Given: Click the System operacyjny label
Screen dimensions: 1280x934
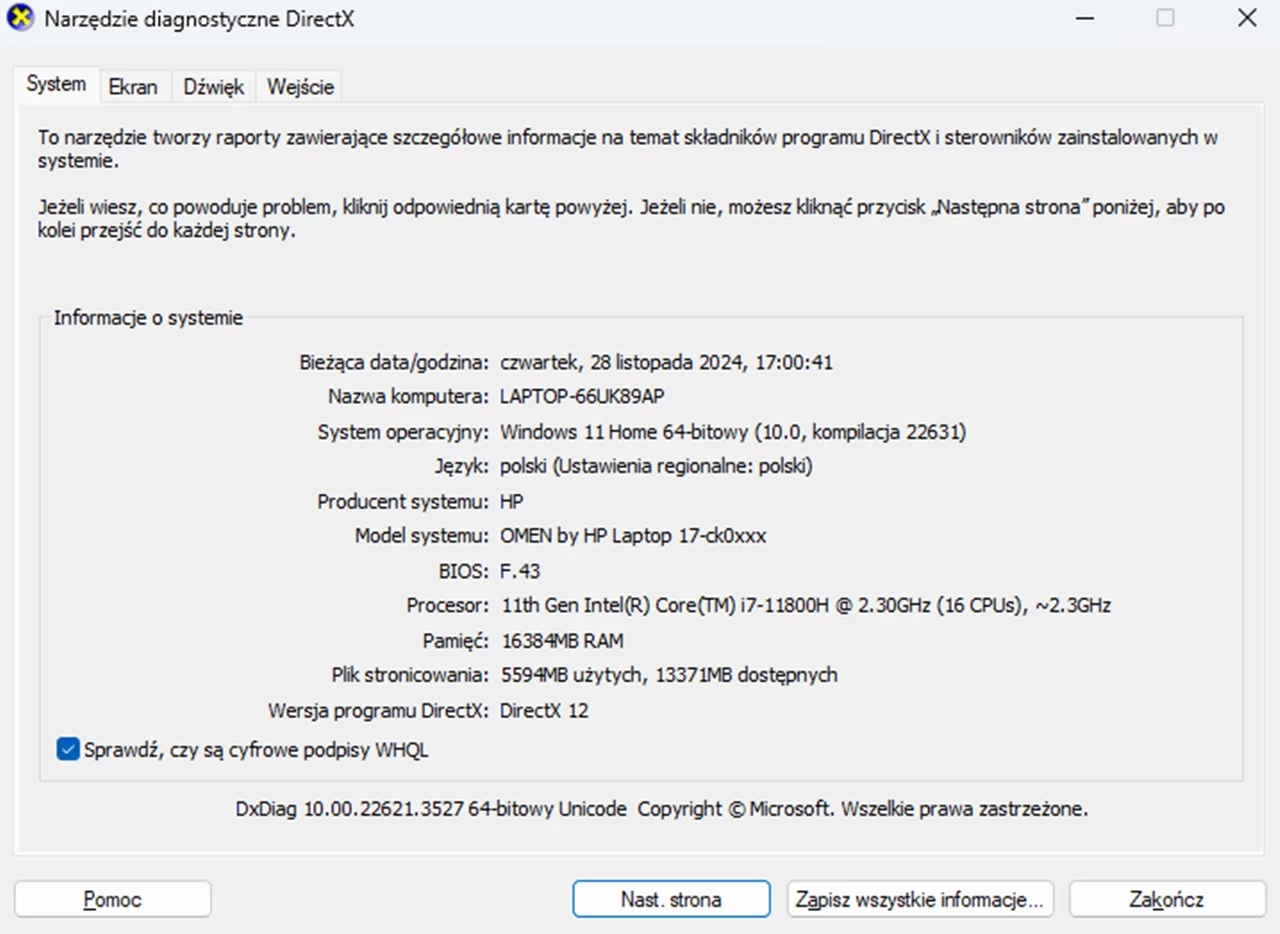Looking at the screenshot, I should pyautogui.click(x=403, y=432).
